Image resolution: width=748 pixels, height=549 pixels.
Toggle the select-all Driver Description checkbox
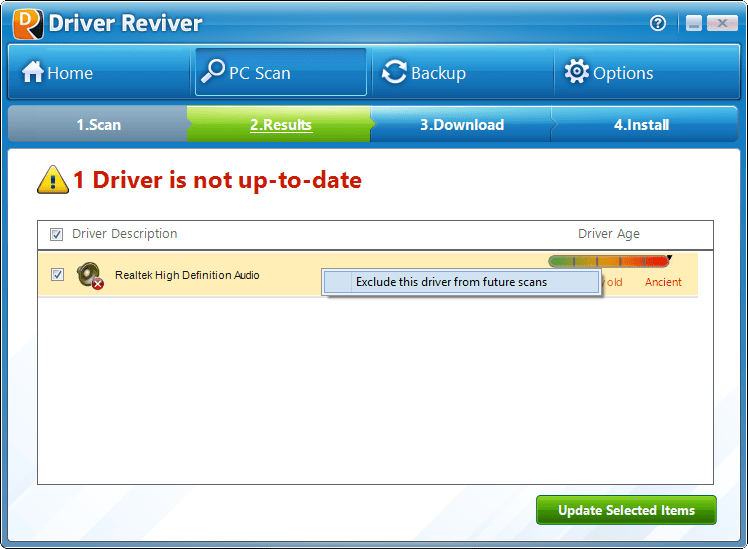56,234
